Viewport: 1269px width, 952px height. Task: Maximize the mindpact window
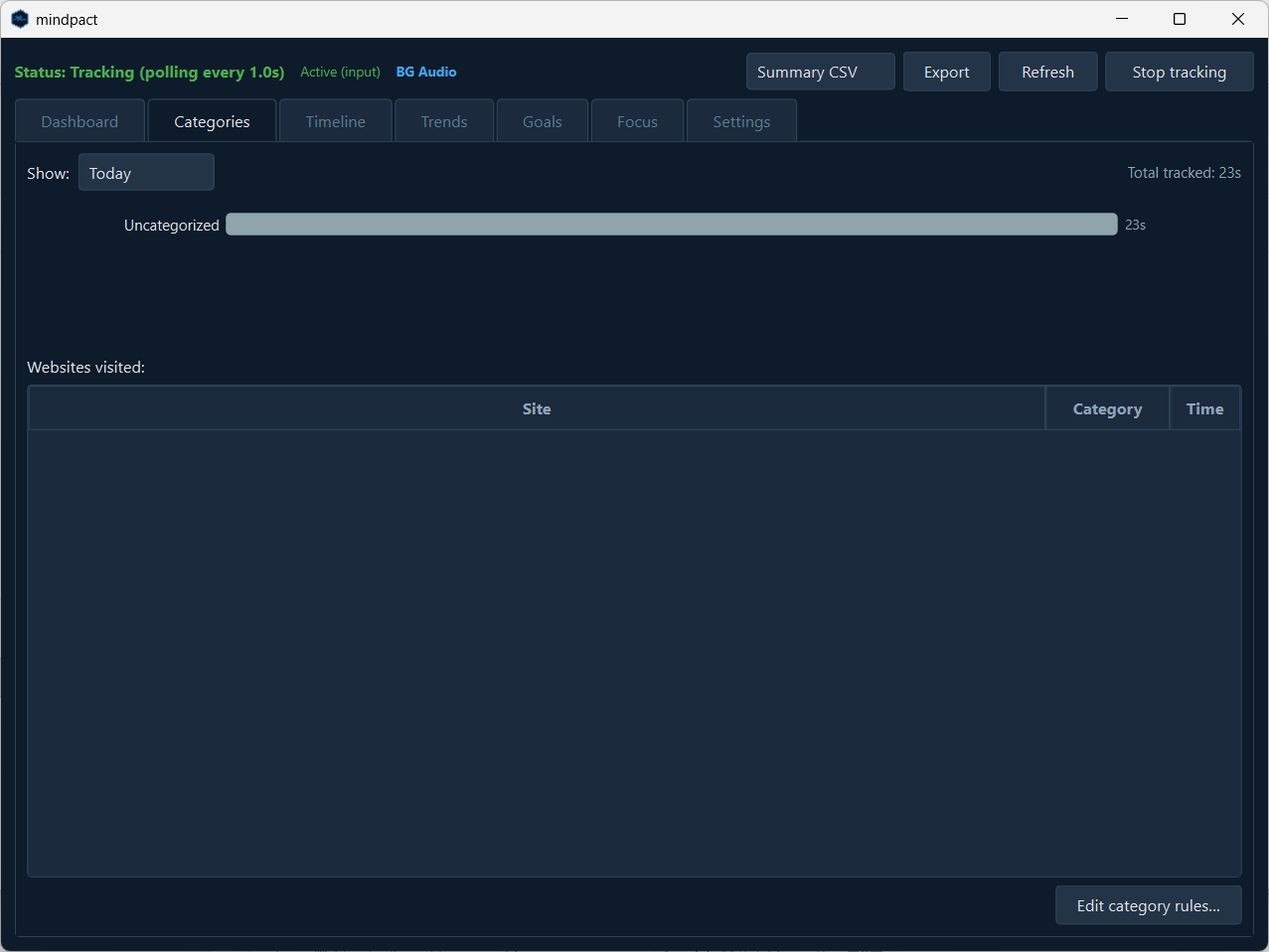(x=1180, y=19)
